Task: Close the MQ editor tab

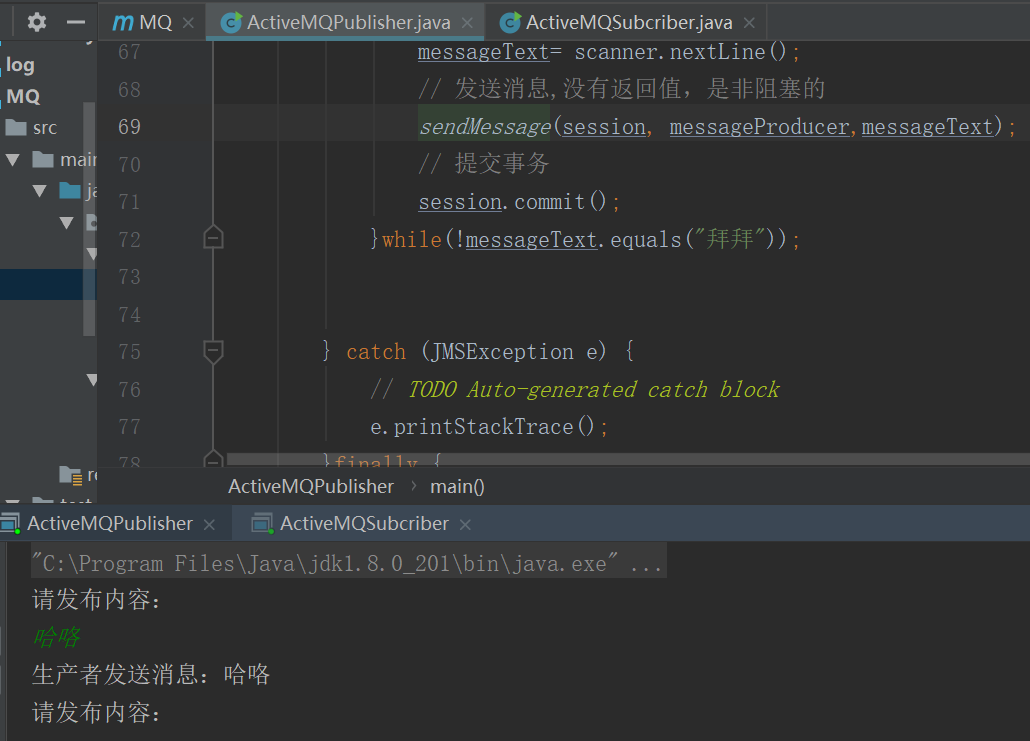Action: (x=189, y=23)
